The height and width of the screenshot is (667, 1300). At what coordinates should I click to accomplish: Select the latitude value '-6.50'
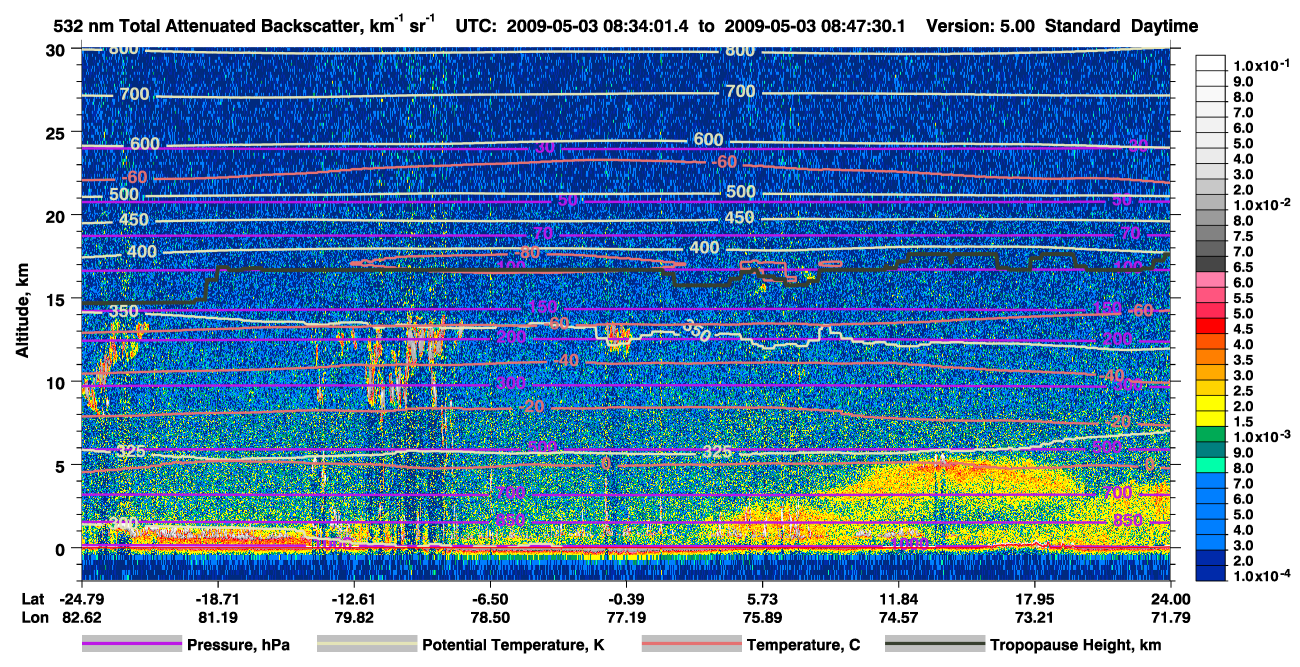point(490,598)
